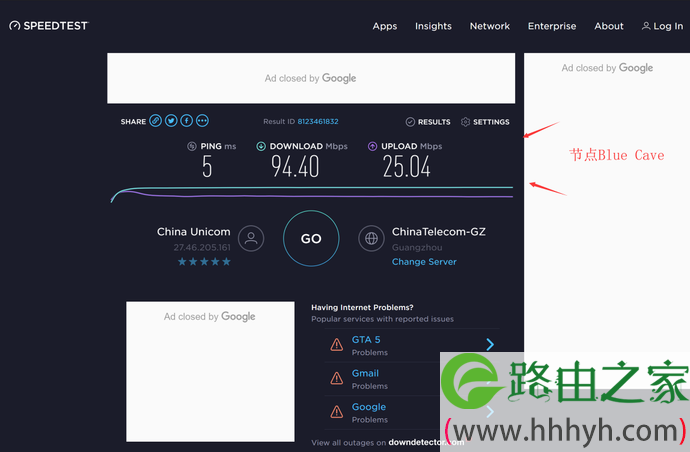Rate China Unicom using the stars
This screenshot has width=690, height=452.
pyautogui.click(x=204, y=262)
